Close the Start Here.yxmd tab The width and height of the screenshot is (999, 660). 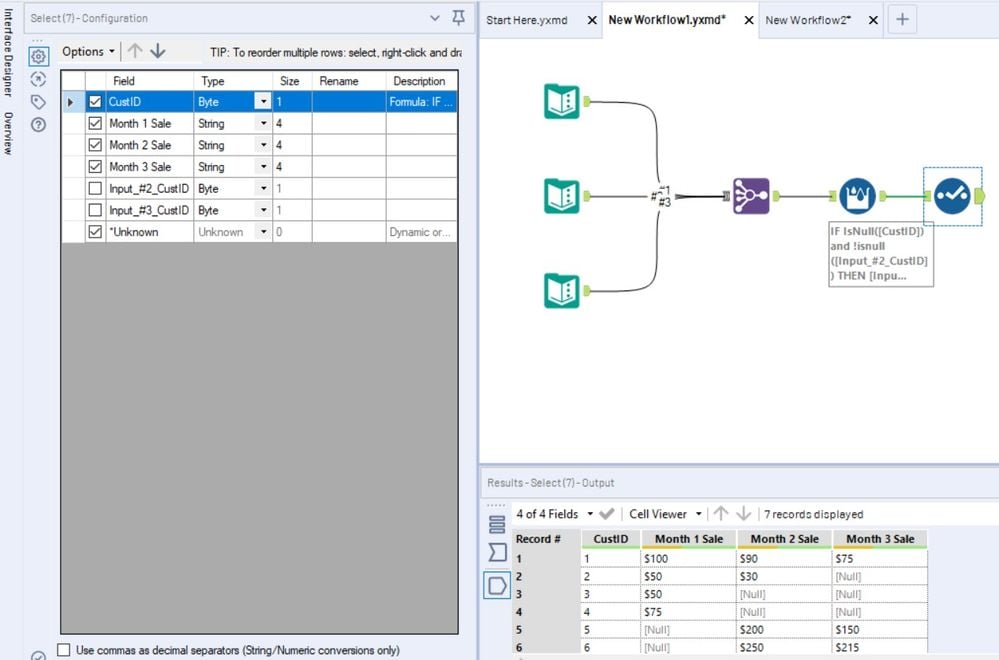click(592, 20)
